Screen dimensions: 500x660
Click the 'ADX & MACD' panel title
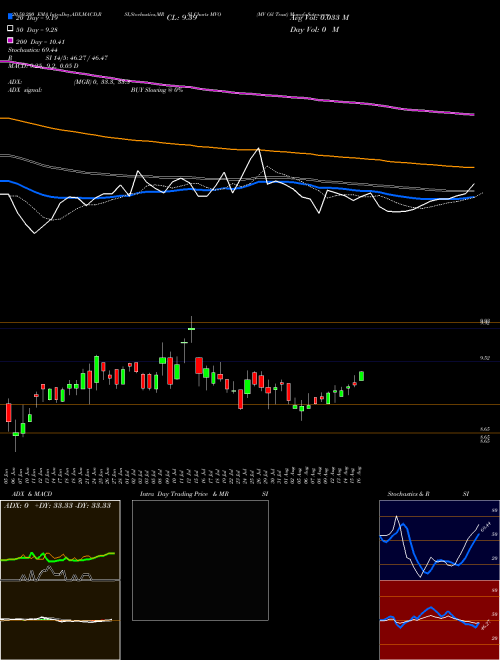[32, 494]
